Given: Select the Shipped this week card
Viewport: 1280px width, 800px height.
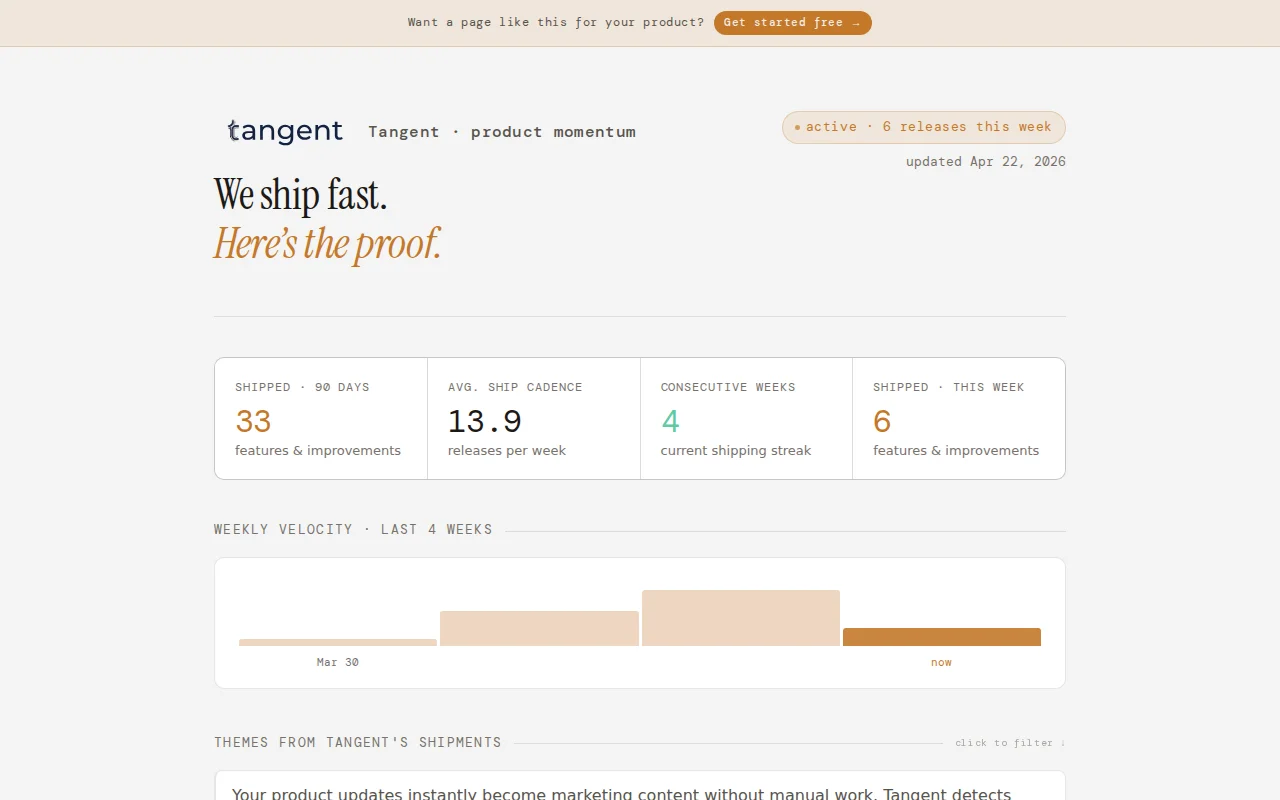Looking at the screenshot, I should pyautogui.click(x=959, y=418).
